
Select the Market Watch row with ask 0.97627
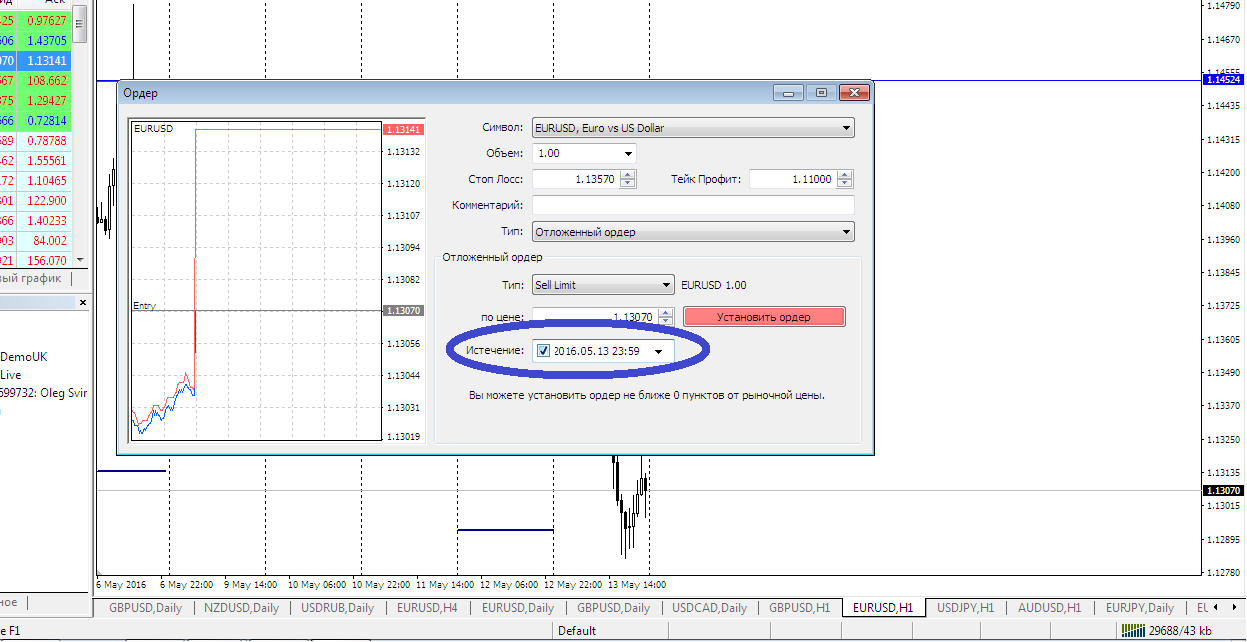pyautogui.click(x=36, y=20)
